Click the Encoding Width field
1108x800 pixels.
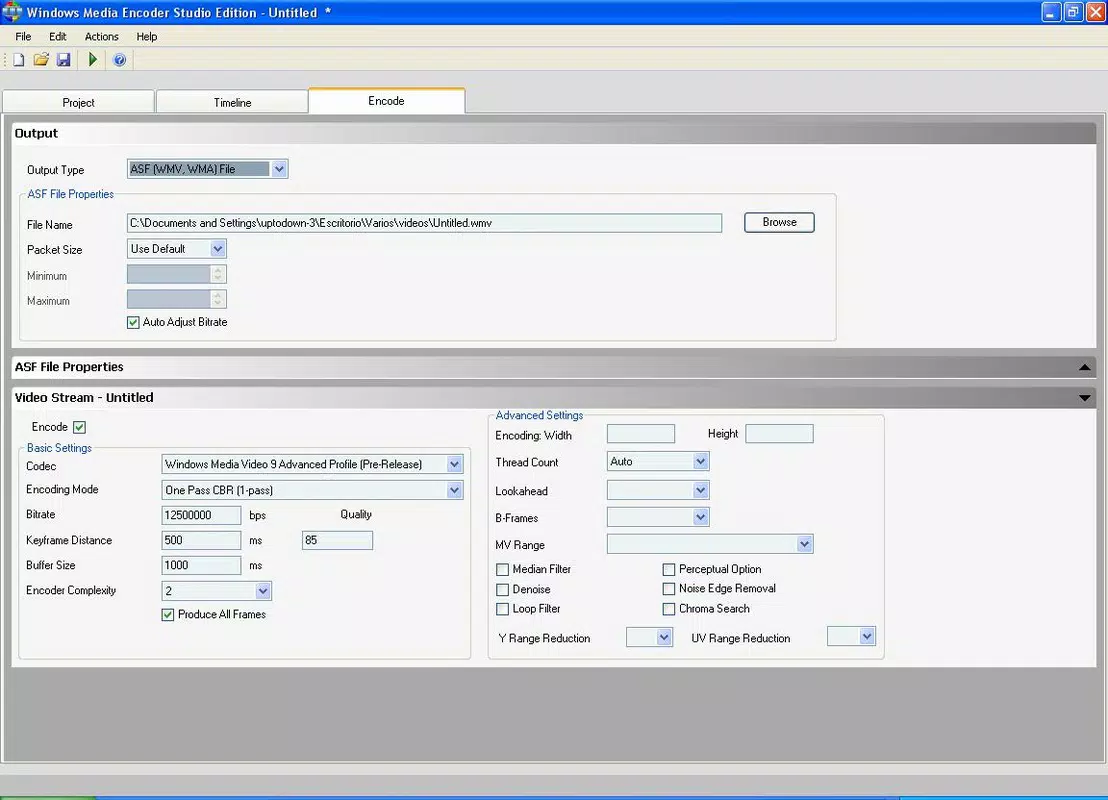pos(641,434)
